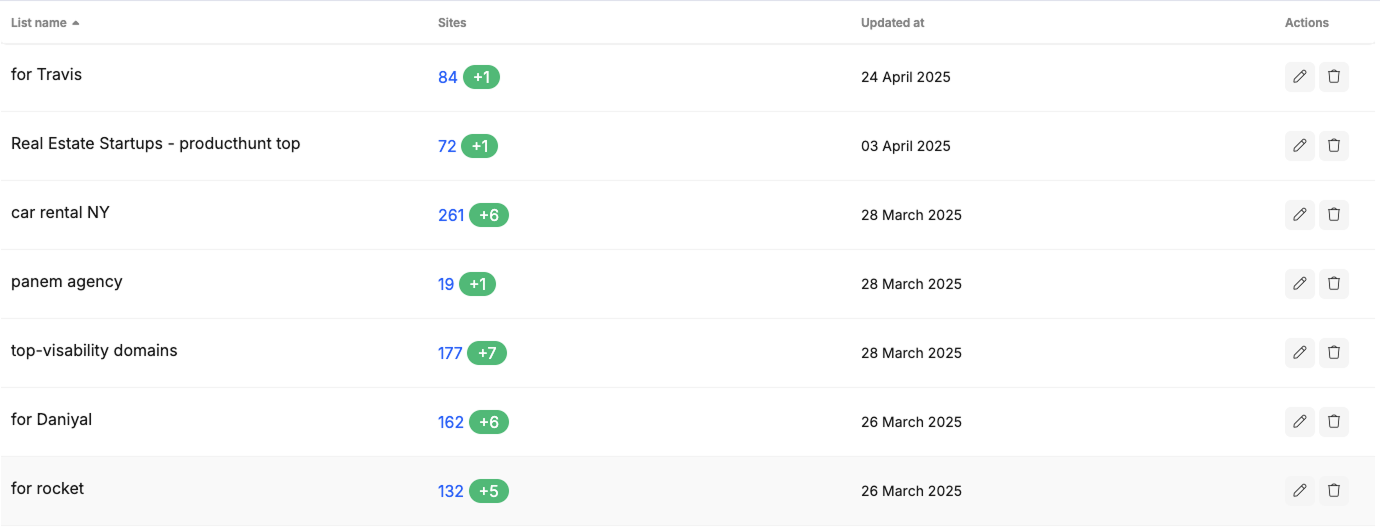
Task: Open the 162 sites link
Action: point(451,422)
